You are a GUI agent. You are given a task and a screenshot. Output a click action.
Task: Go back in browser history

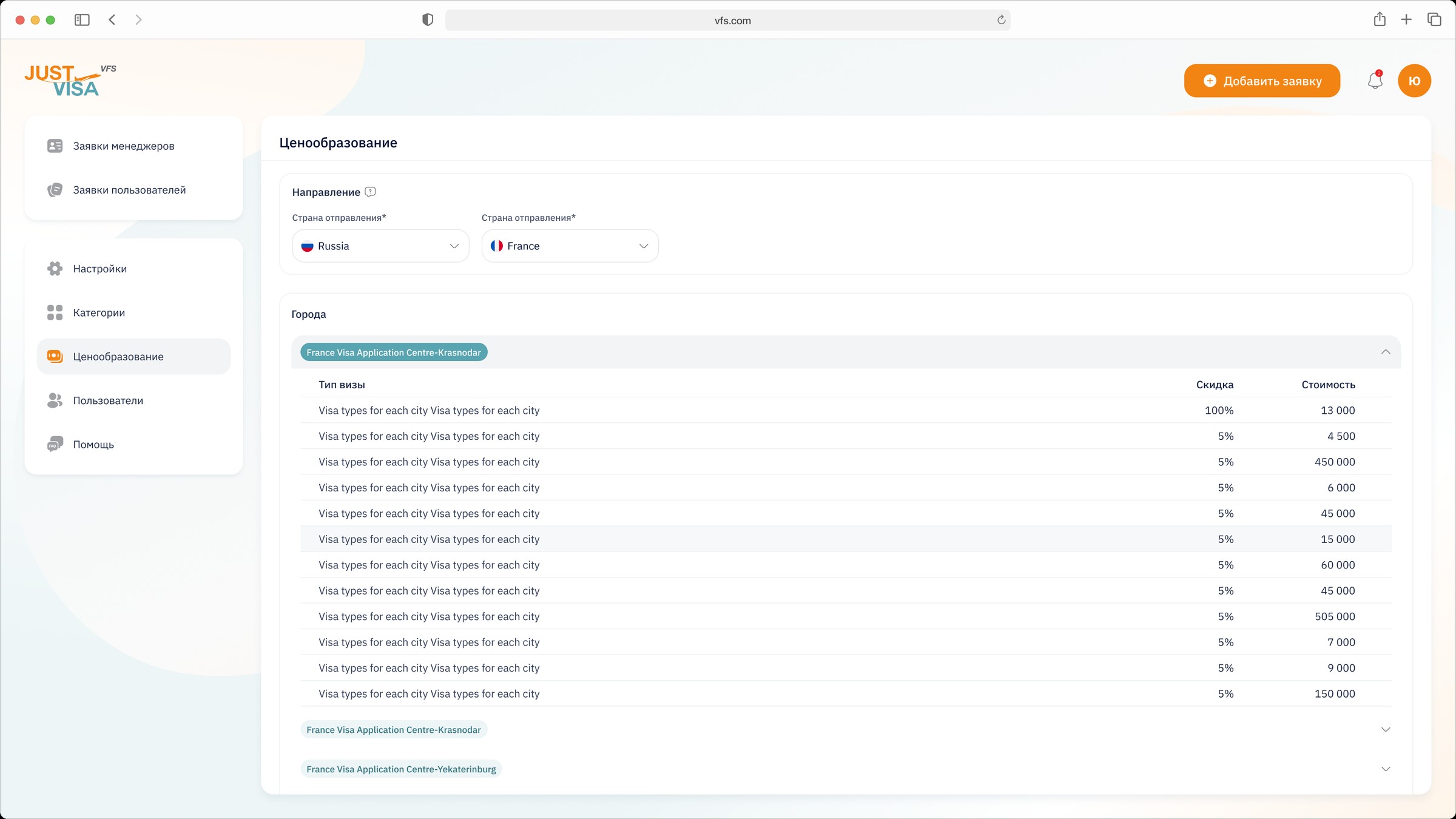[112, 20]
